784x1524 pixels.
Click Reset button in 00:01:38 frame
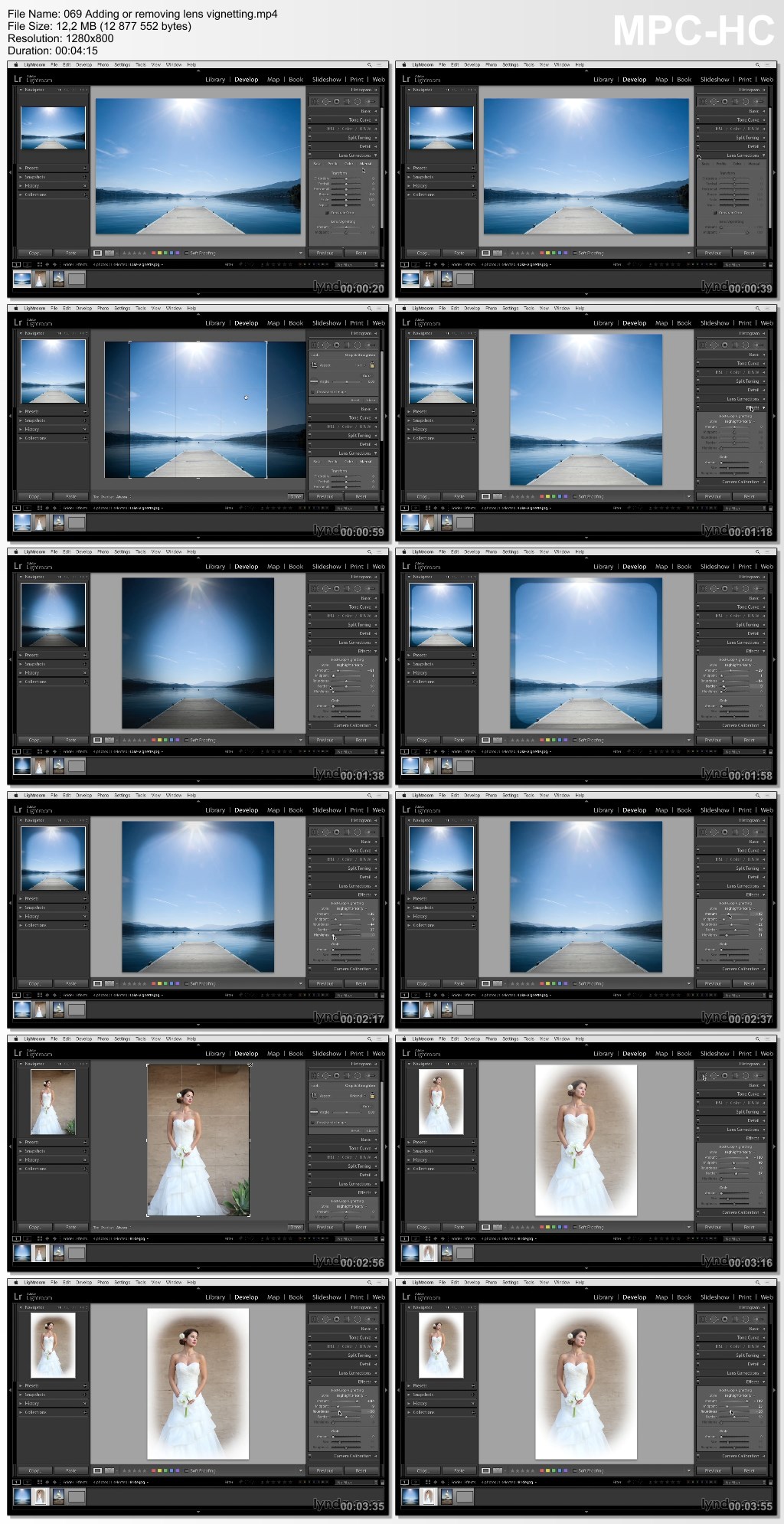(x=361, y=740)
